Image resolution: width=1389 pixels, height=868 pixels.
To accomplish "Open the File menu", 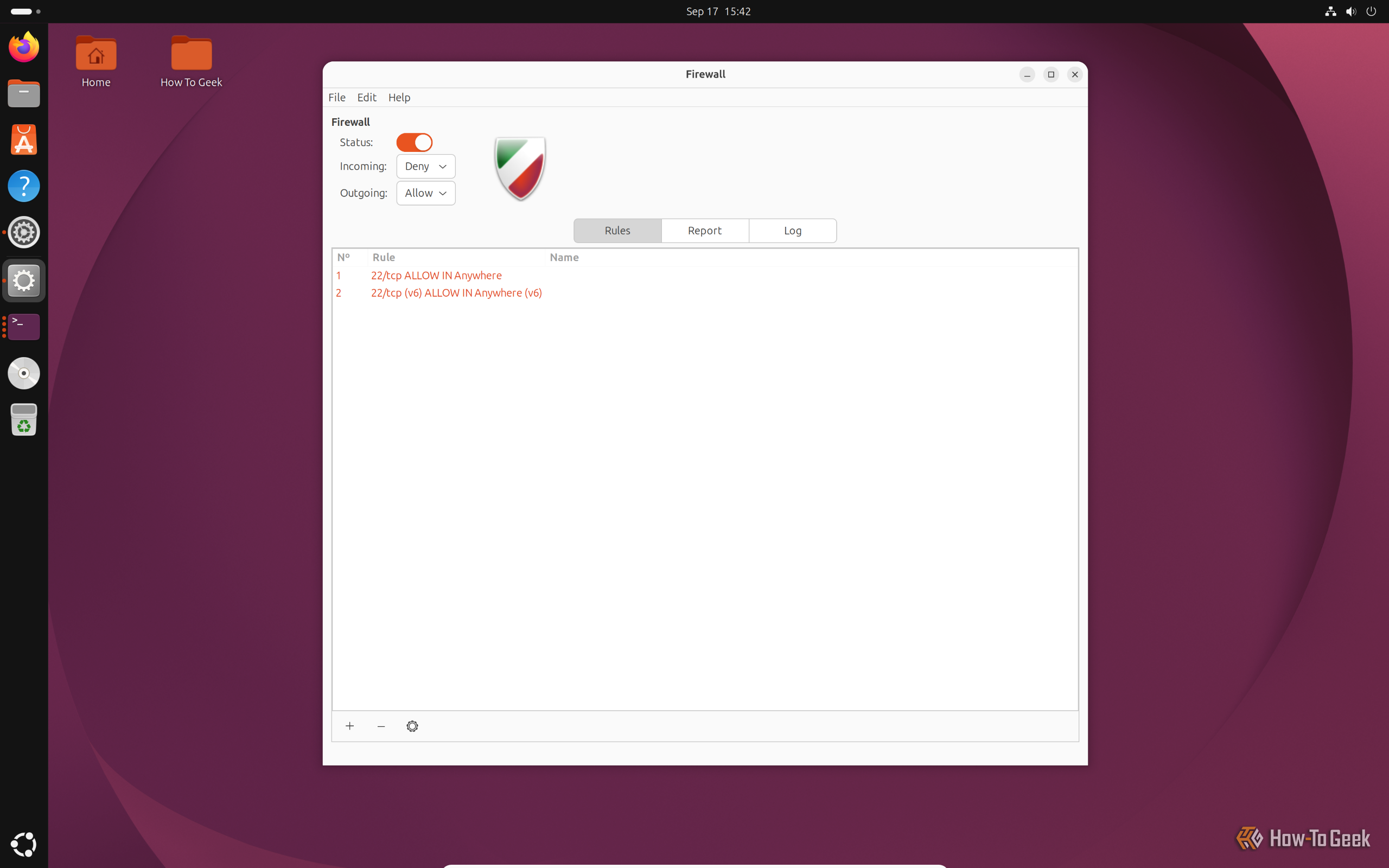I will tap(337, 98).
